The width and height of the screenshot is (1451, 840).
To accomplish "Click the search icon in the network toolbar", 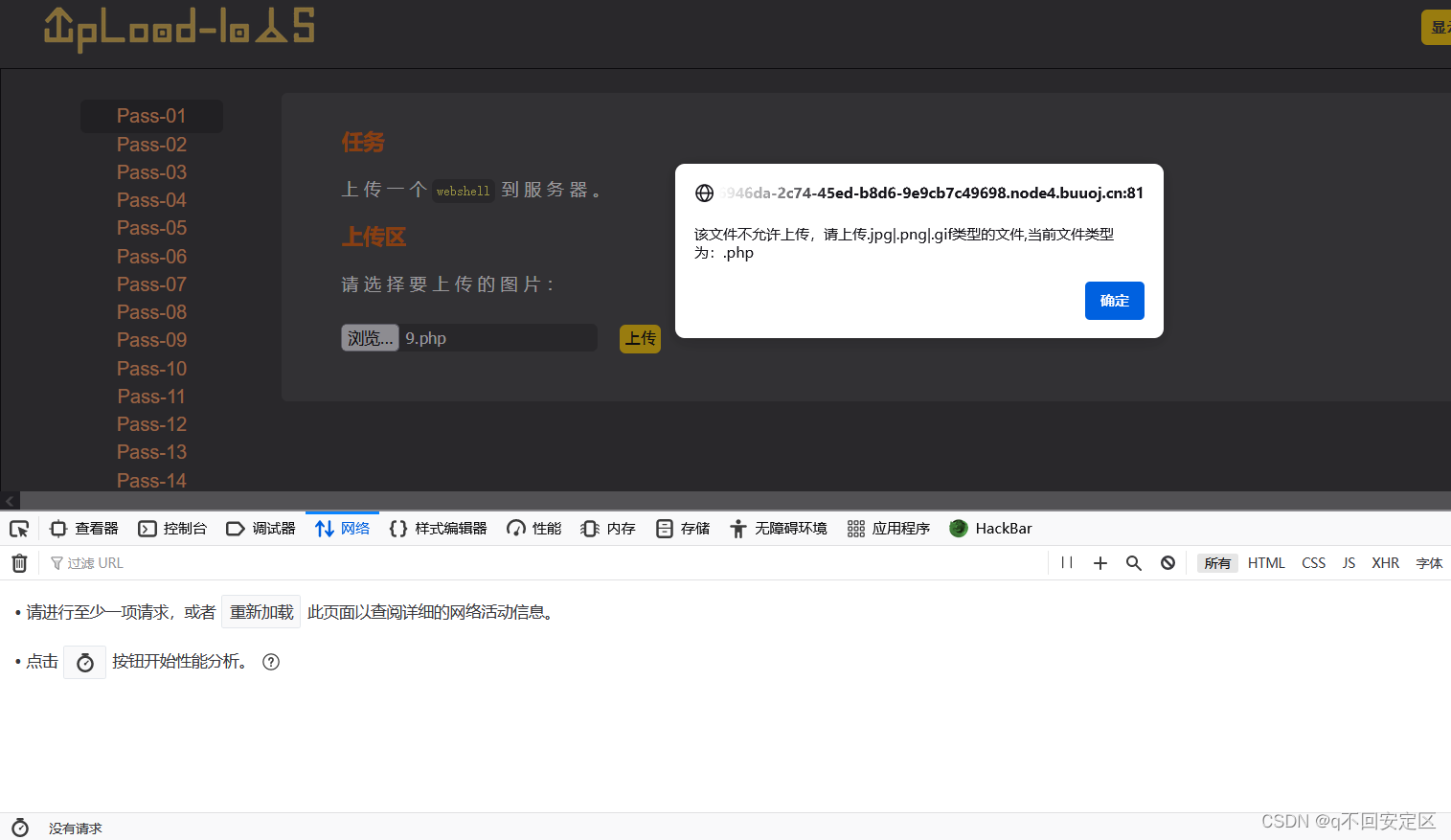I will pos(1134,563).
